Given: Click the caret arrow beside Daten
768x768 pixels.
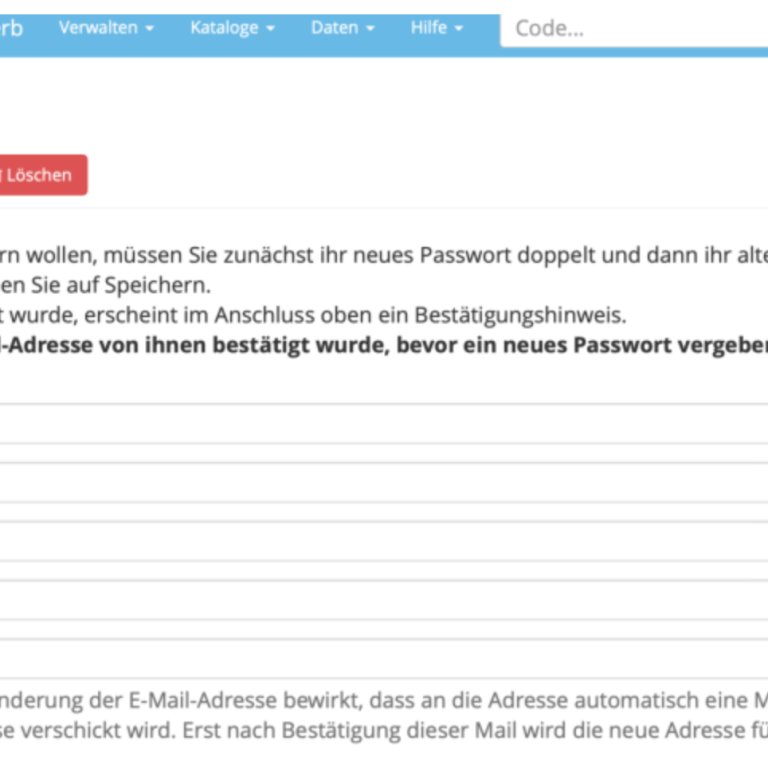Looking at the screenshot, I should [x=371, y=29].
